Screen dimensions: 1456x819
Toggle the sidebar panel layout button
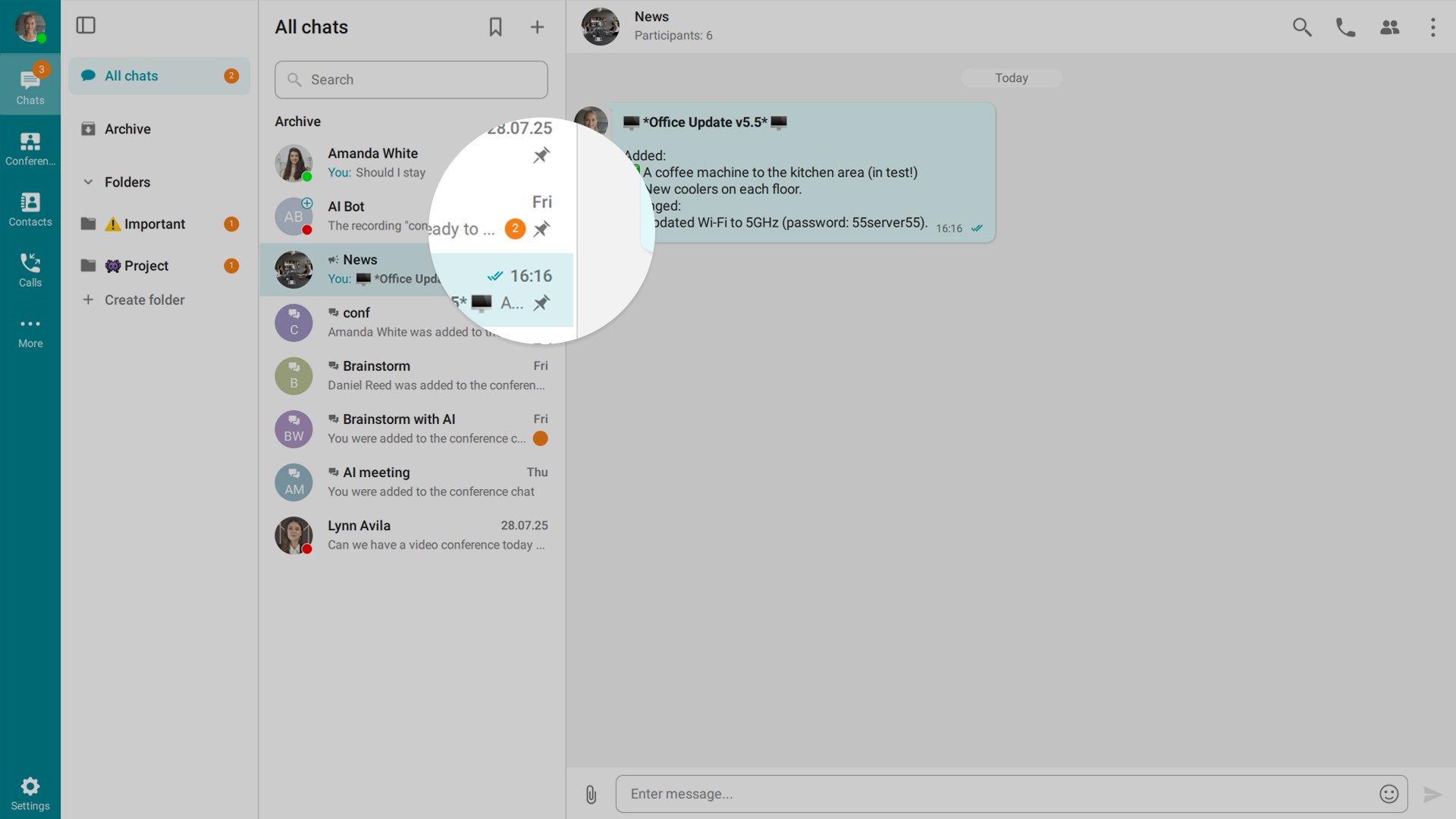(86, 26)
